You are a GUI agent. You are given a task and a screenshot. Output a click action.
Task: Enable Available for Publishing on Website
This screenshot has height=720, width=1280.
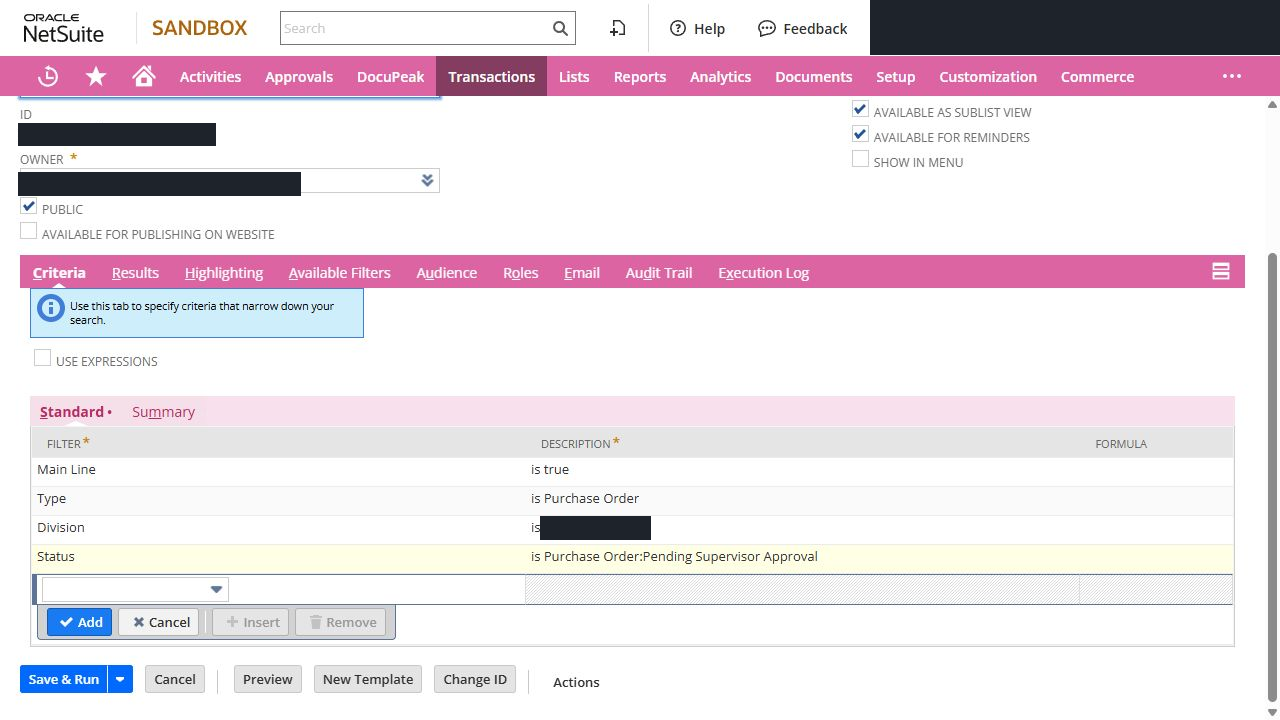click(x=28, y=231)
